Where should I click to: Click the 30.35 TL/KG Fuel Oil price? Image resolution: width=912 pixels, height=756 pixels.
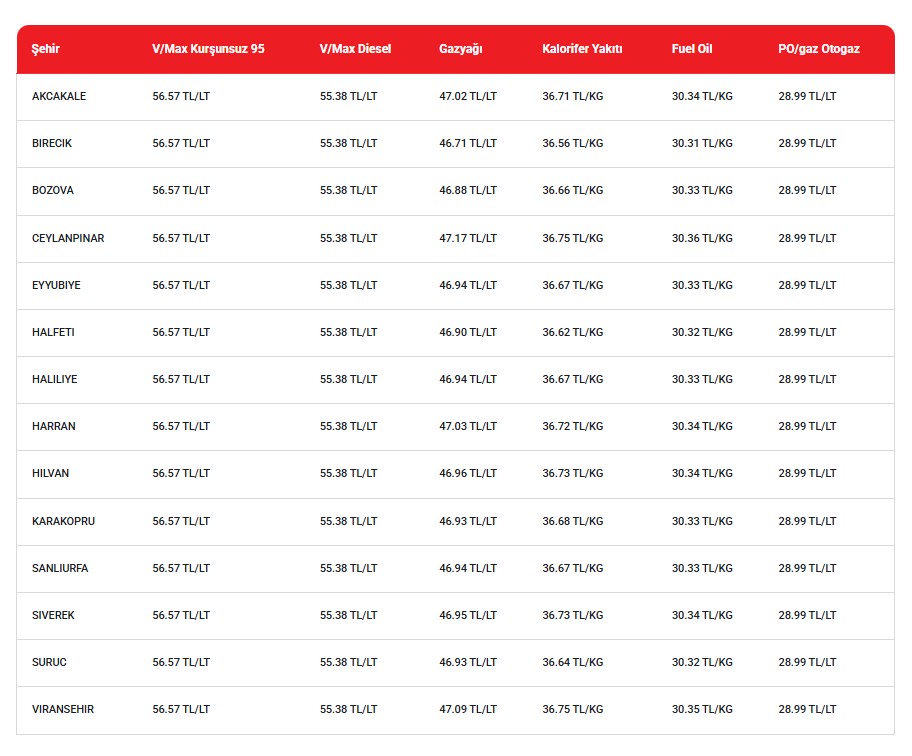702,709
